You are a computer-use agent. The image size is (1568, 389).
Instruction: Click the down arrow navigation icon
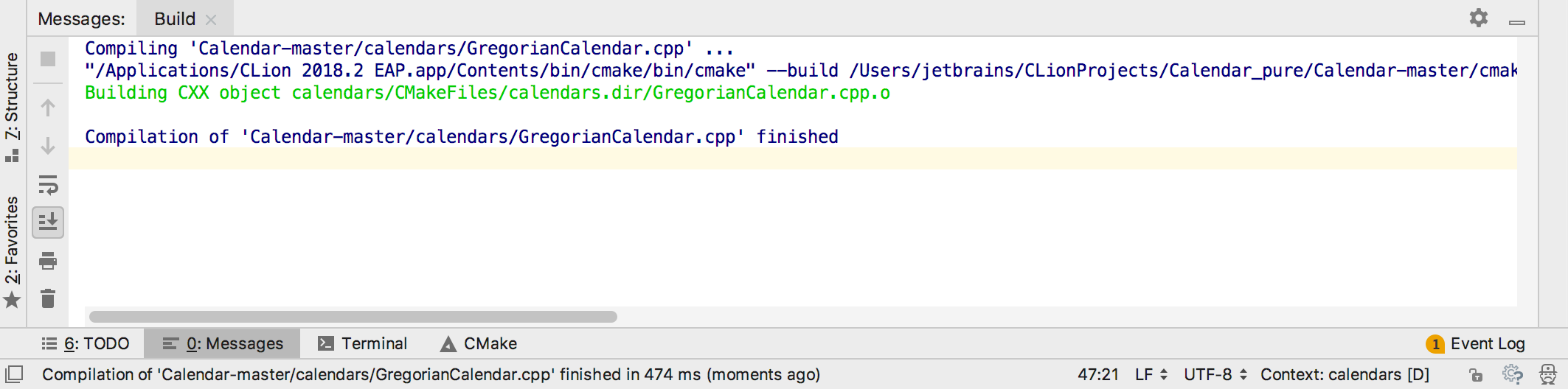point(48,146)
